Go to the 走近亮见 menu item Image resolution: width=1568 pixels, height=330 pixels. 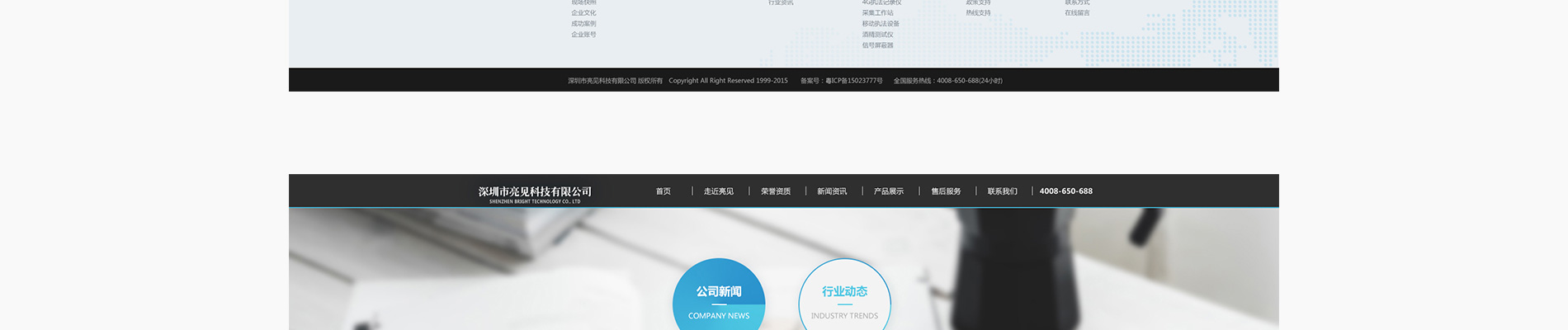719,191
